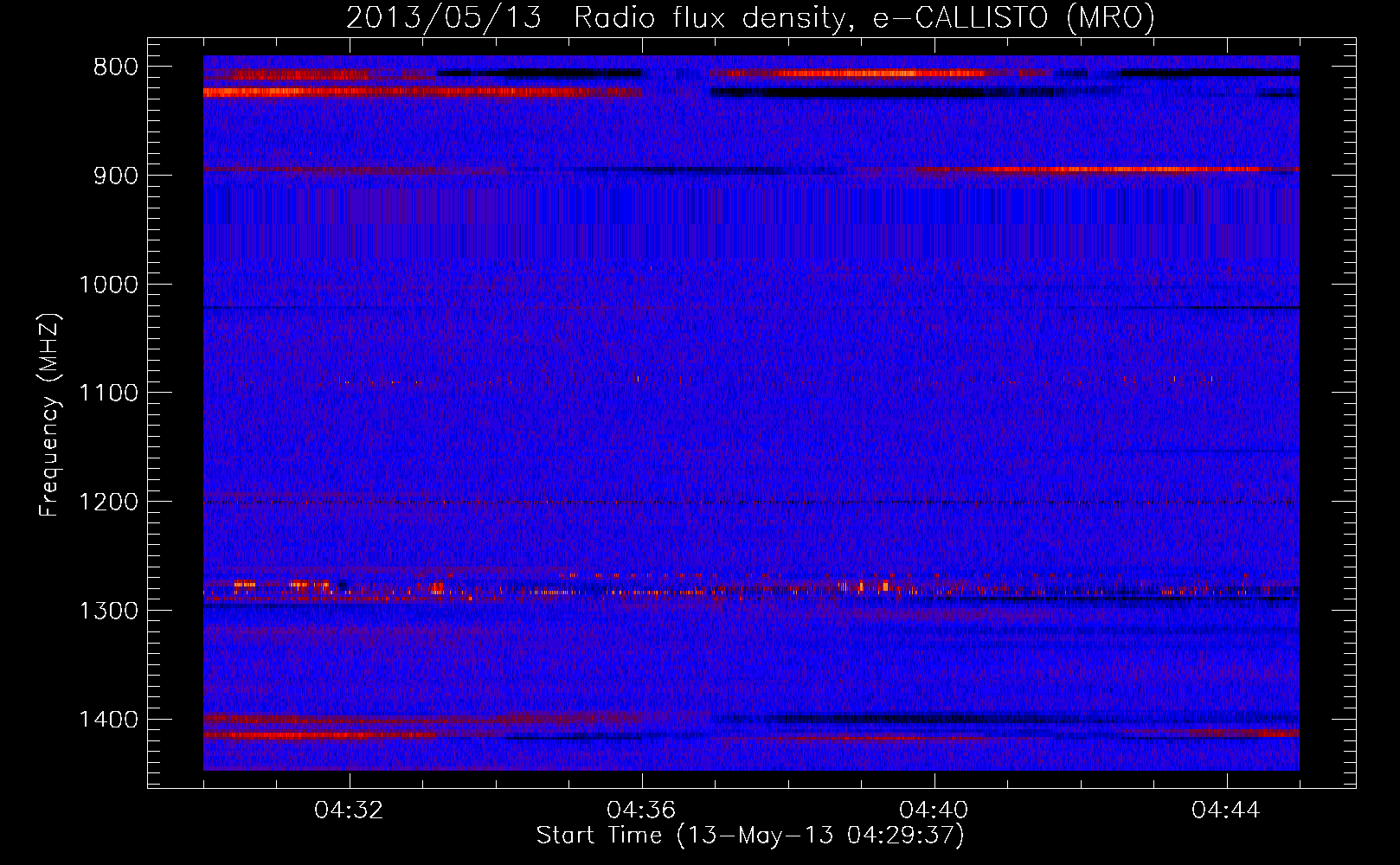Select the 1400 frequency axis label
Screen dimensions: 1400x865
[108, 720]
